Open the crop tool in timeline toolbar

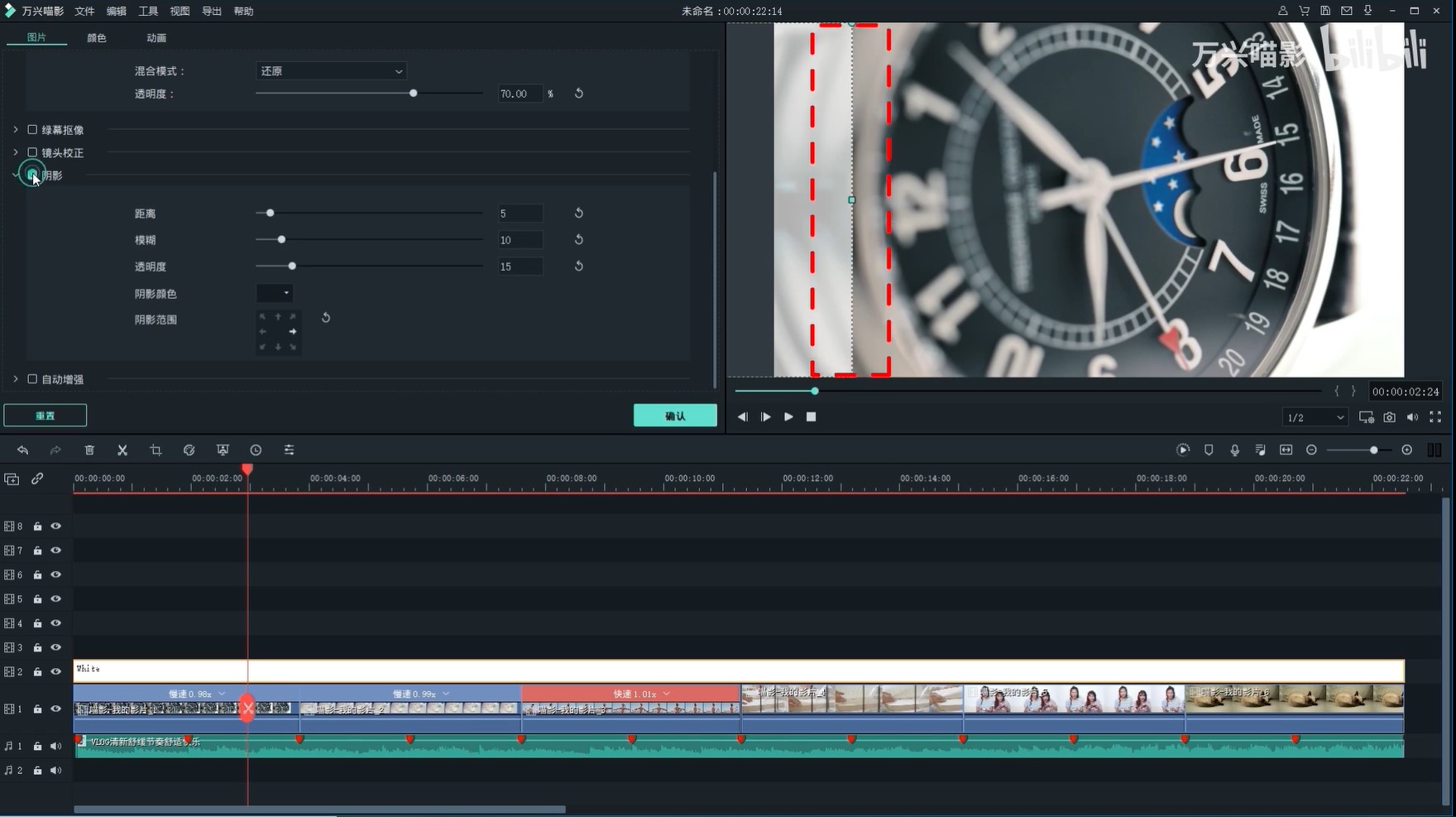tap(156, 450)
